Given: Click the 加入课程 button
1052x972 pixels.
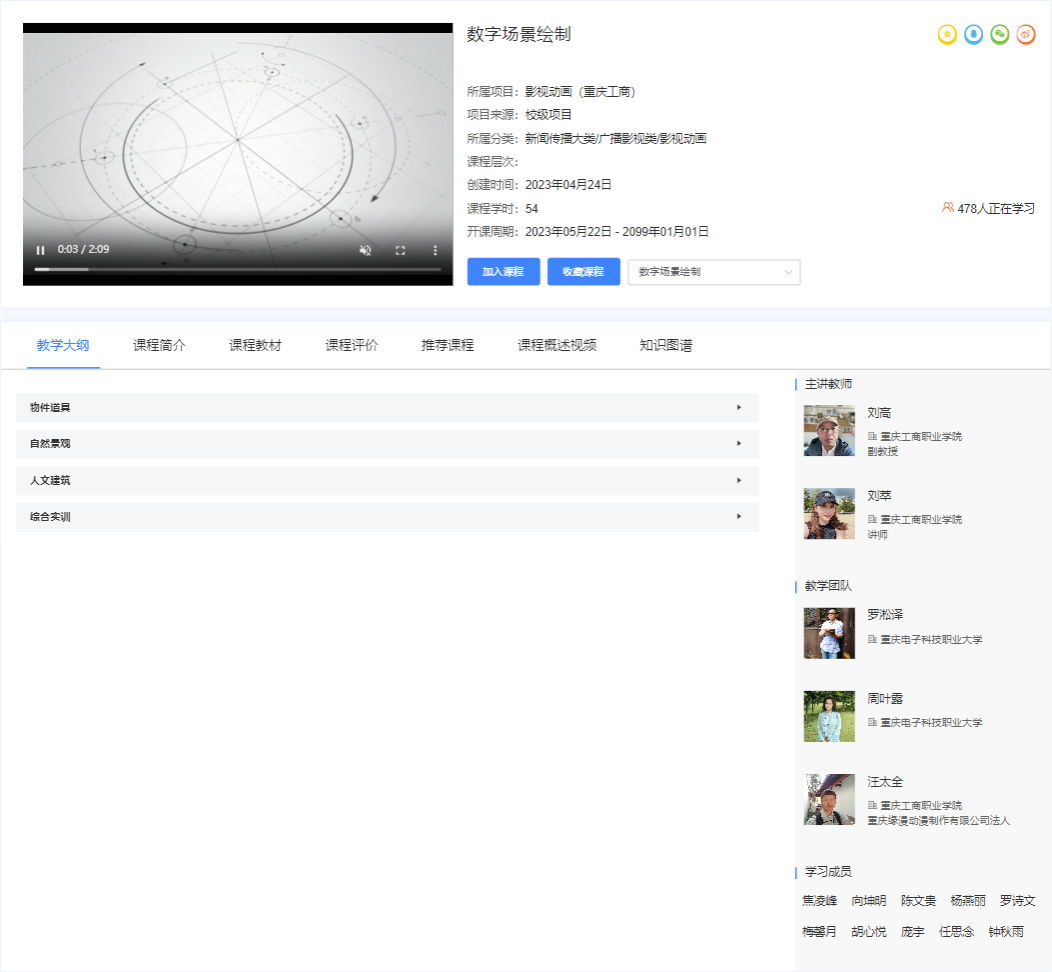Looking at the screenshot, I should coord(503,272).
